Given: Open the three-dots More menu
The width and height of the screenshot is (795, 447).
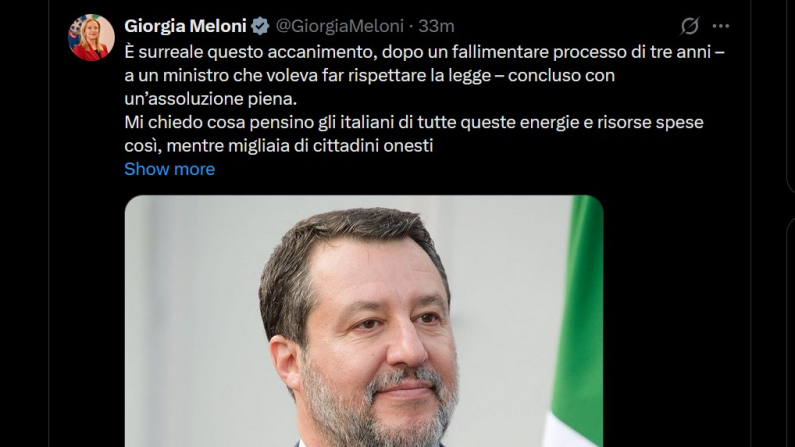Looking at the screenshot, I should pyautogui.click(x=720, y=26).
